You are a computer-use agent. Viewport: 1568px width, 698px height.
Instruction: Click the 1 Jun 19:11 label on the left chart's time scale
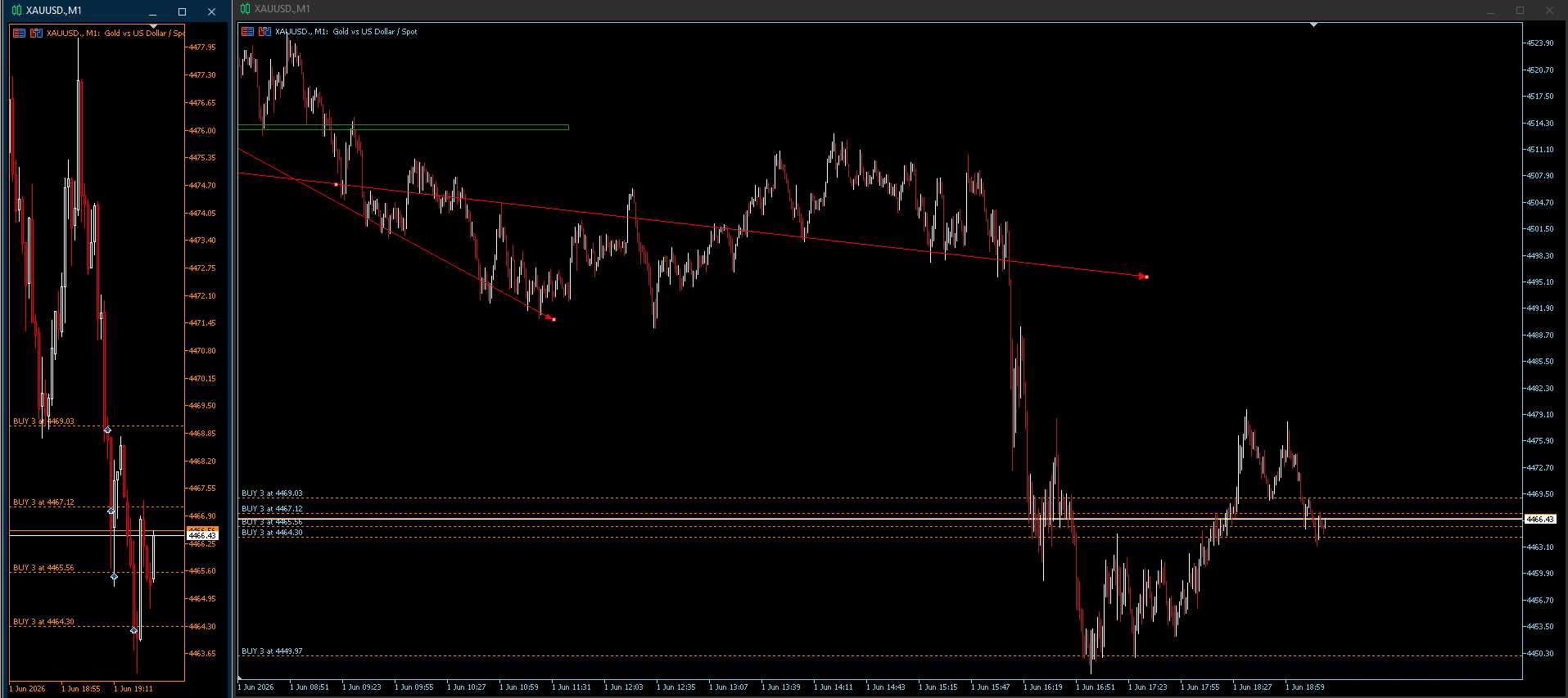coord(133,689)
